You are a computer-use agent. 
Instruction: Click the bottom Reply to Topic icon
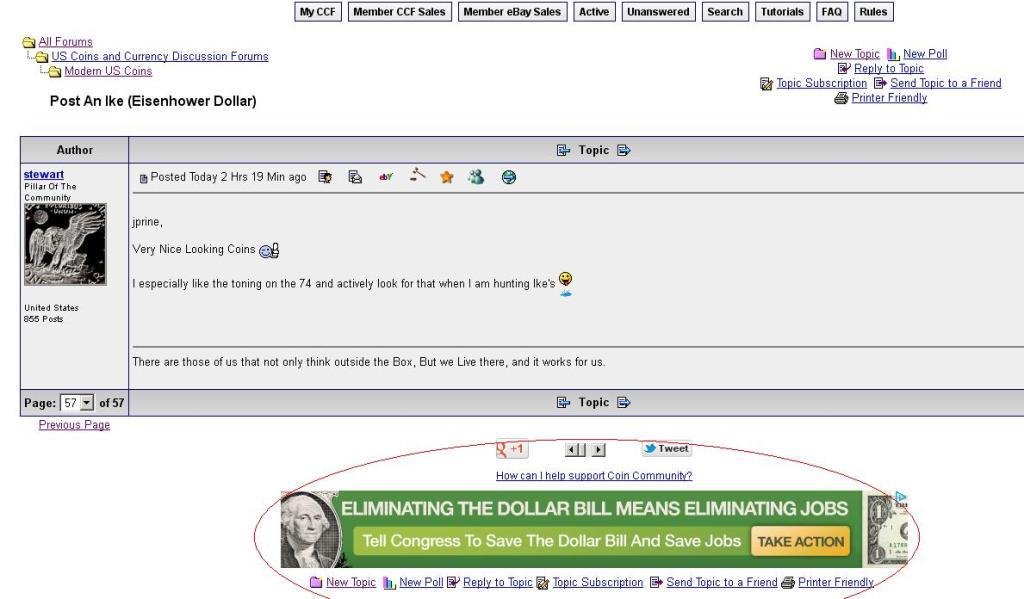point(453,582)
